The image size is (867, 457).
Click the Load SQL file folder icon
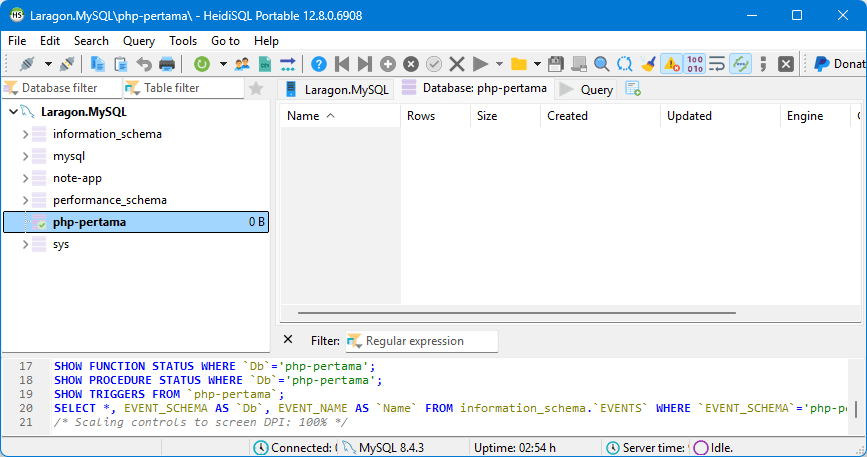pos(519,64)
